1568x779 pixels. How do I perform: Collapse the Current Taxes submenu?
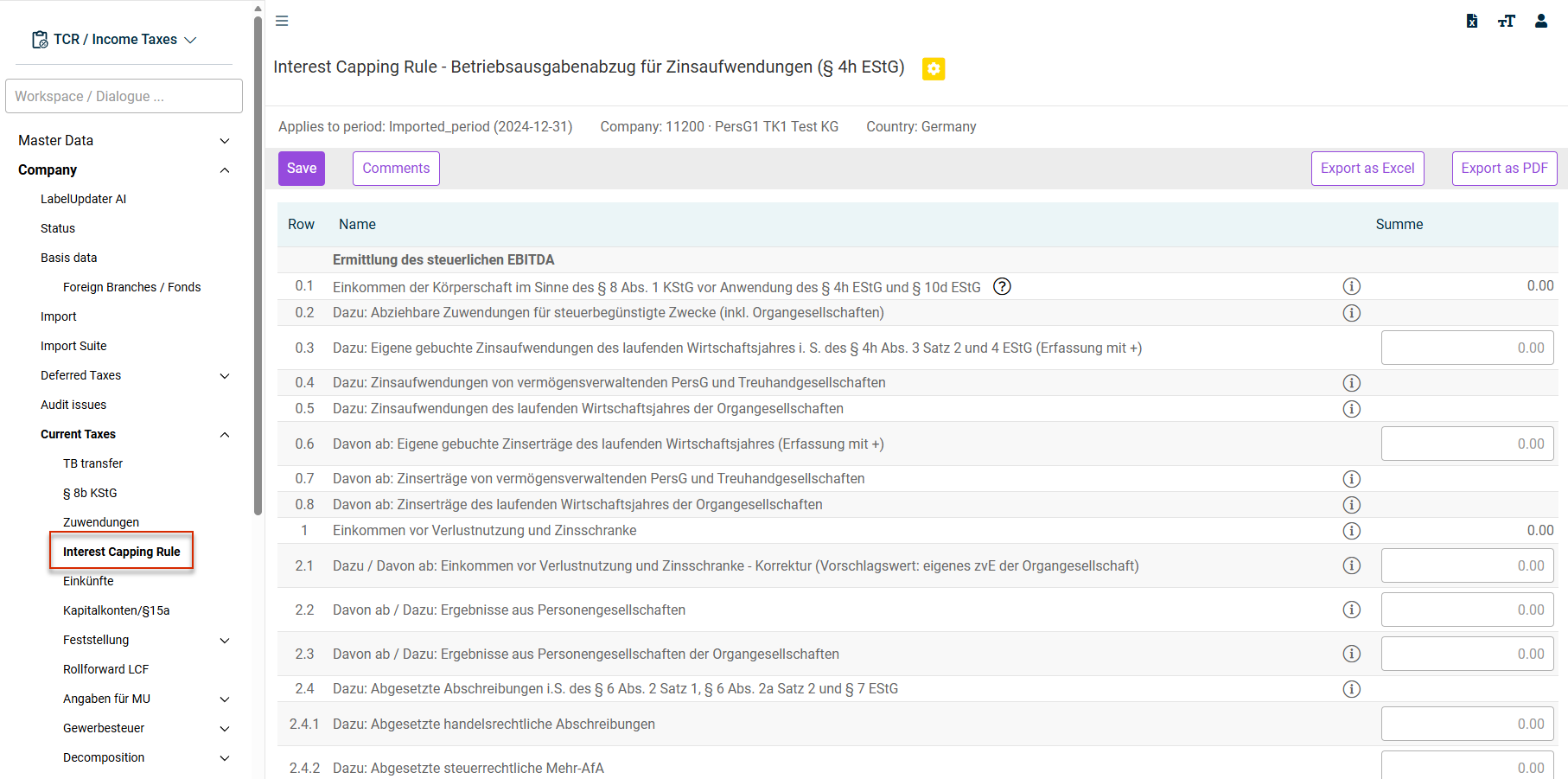pyautogui.click(x=225, y=435)
